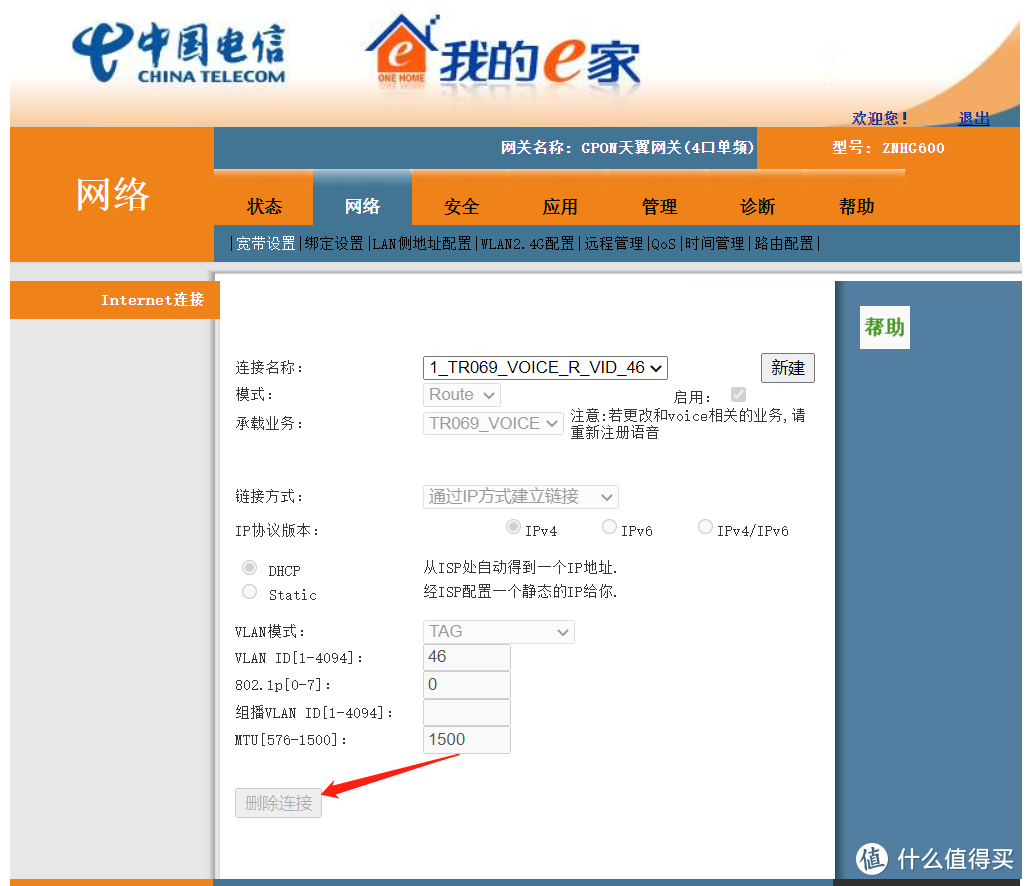Open the 模式 Route dropdown
The width and height of the screenshot is (1026, 886).
coord(462,395)
